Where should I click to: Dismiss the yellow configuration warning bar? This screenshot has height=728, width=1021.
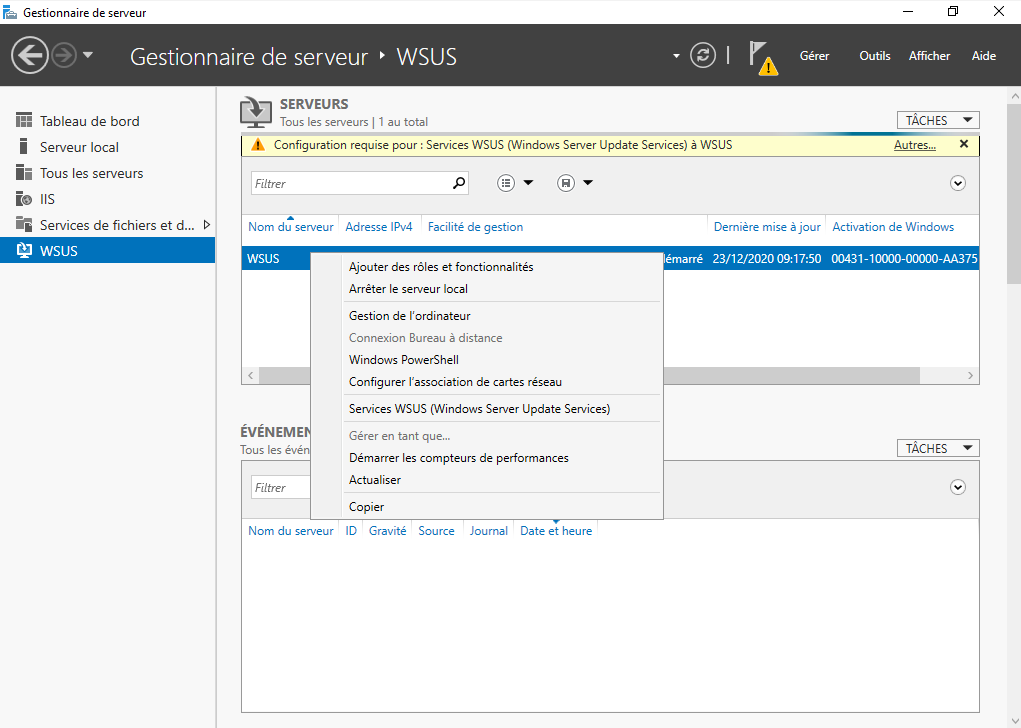964,145
